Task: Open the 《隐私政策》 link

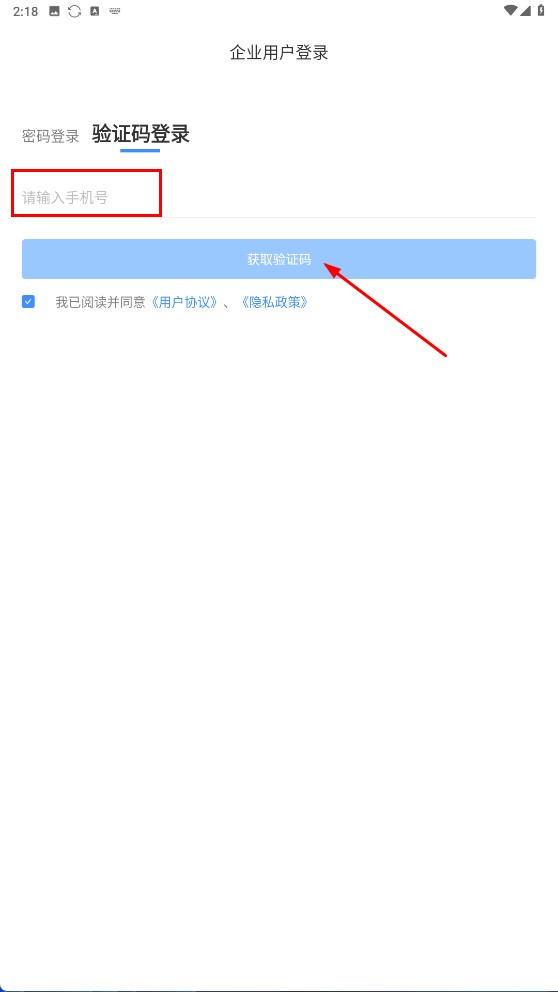Action: pyautogui.click(x=274, y=302)
